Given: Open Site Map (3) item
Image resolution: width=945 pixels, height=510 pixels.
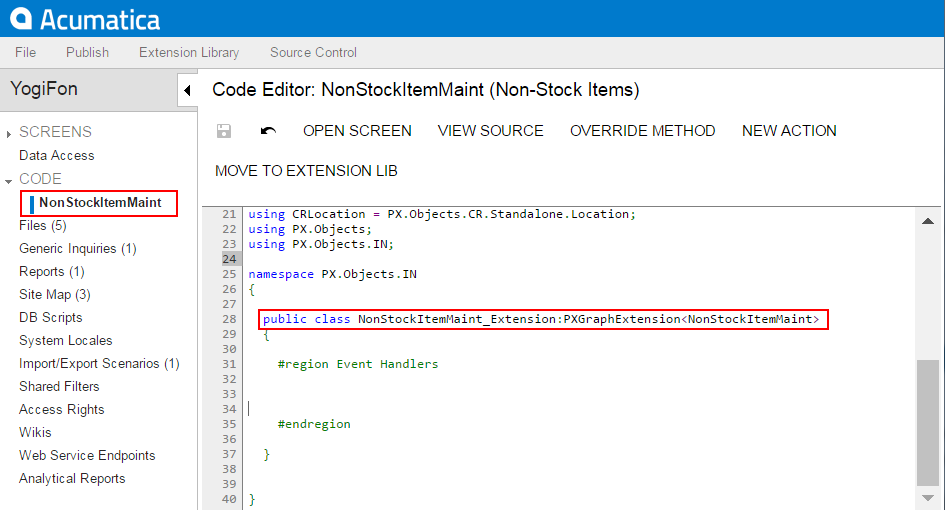Looking at the screenshot, I should click(55, 294).
